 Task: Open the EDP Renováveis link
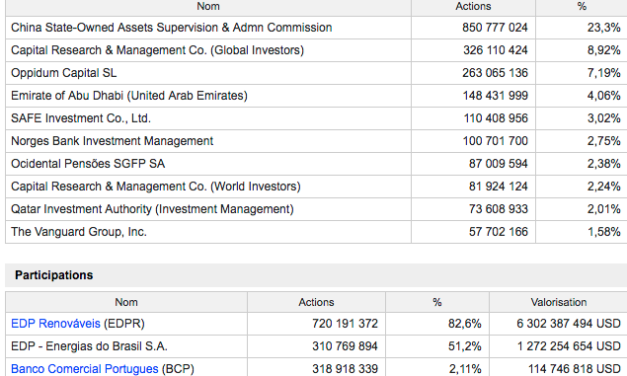point(56,323)
